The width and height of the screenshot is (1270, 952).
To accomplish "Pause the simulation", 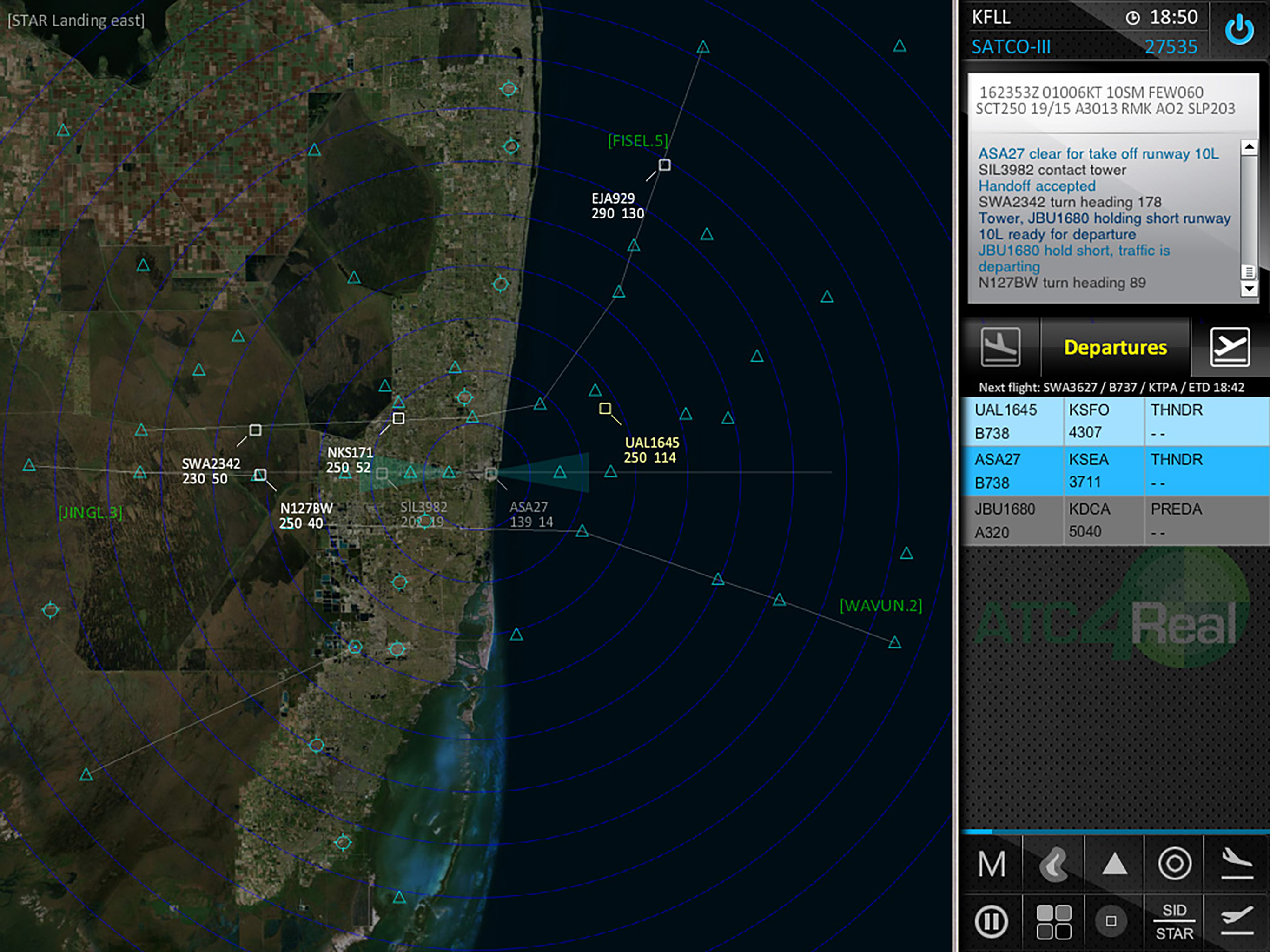I will (992, 921).
